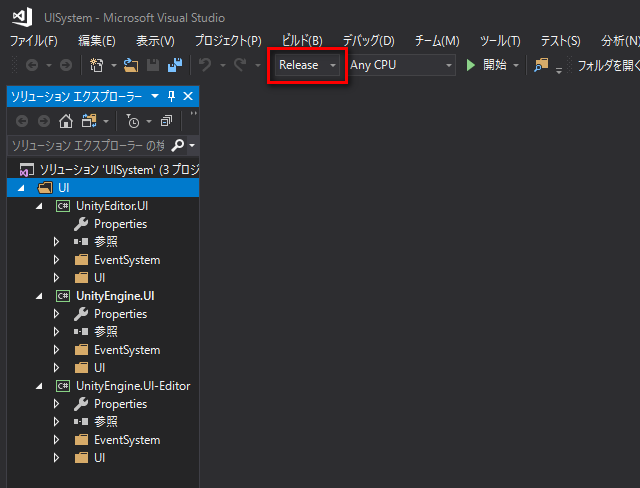The height and width of the screenshot is (488, 640).
Task: Open the Redo history dropdown arrow
Action: (x=258, y=65)
